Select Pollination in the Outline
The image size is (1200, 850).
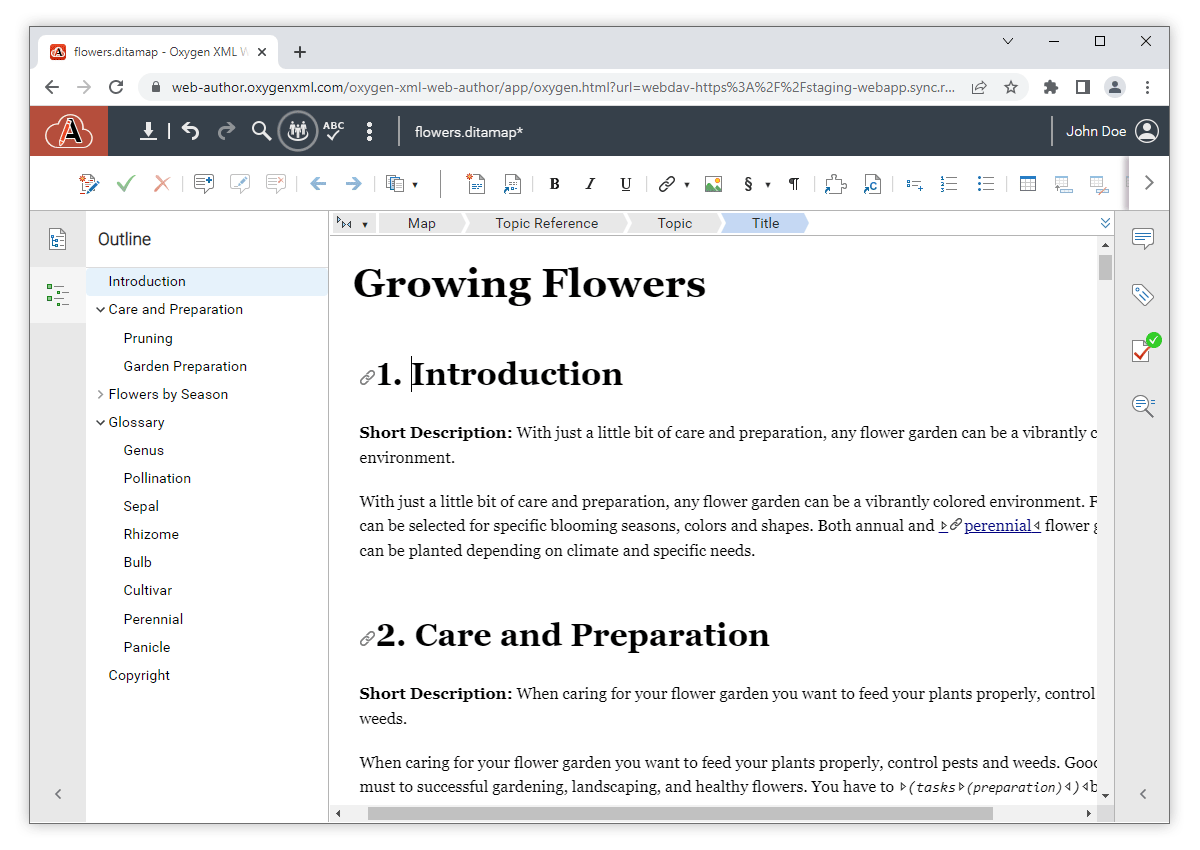coord(157,478)
